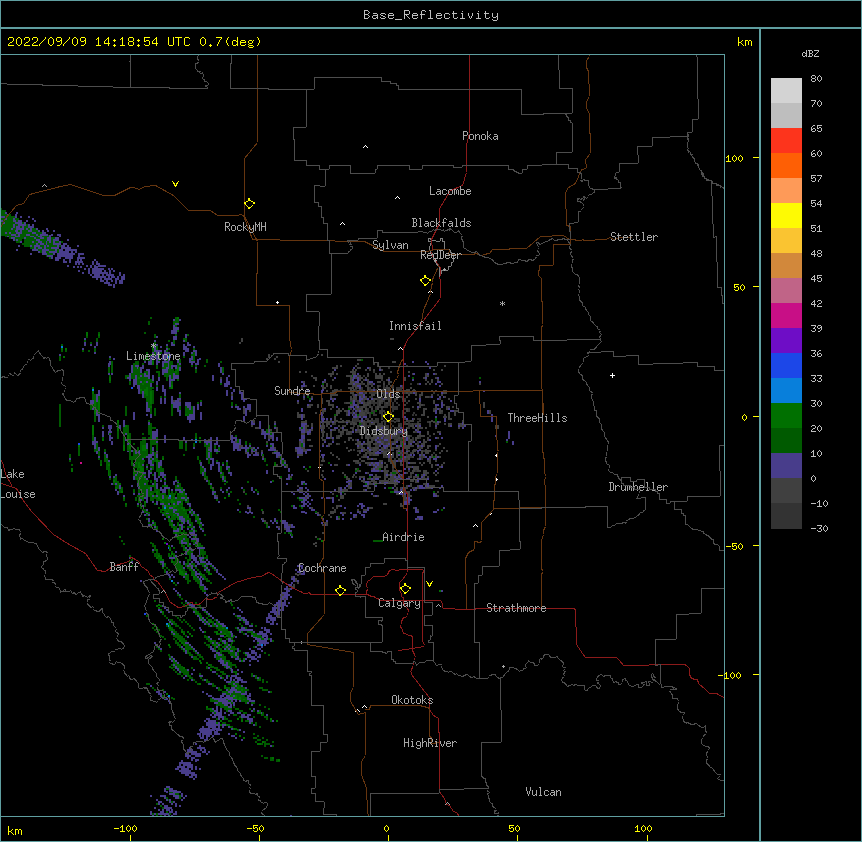This screenshot has height=842, width=862.
Task: Pick the bright yellow 51-54 dBZ legend swatch
Action: tap(786, 215)
